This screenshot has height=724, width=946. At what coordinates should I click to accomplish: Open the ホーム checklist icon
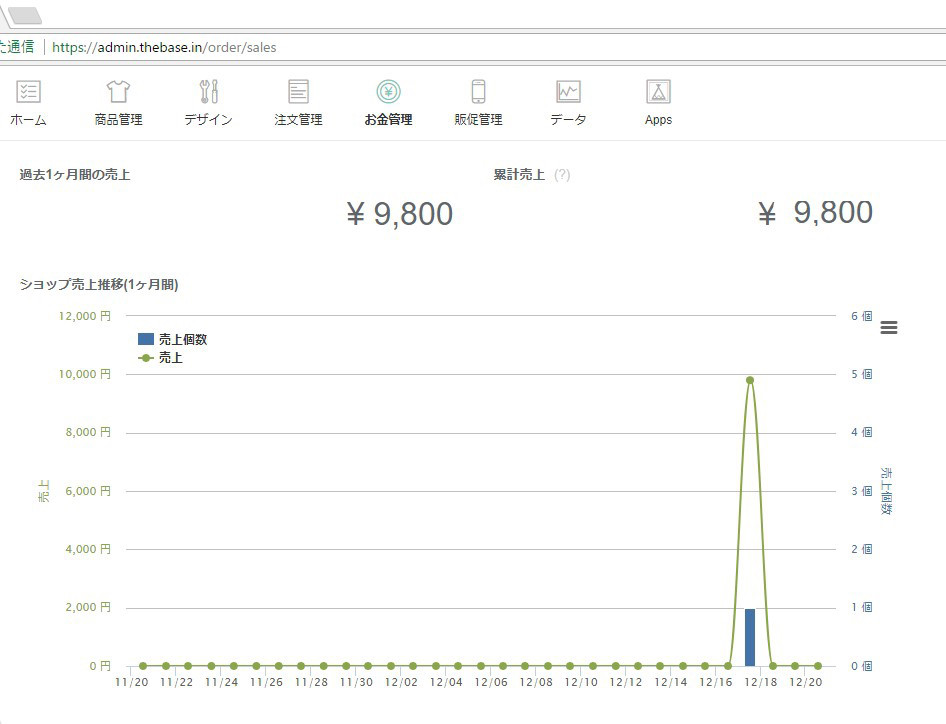click(28, 92)
